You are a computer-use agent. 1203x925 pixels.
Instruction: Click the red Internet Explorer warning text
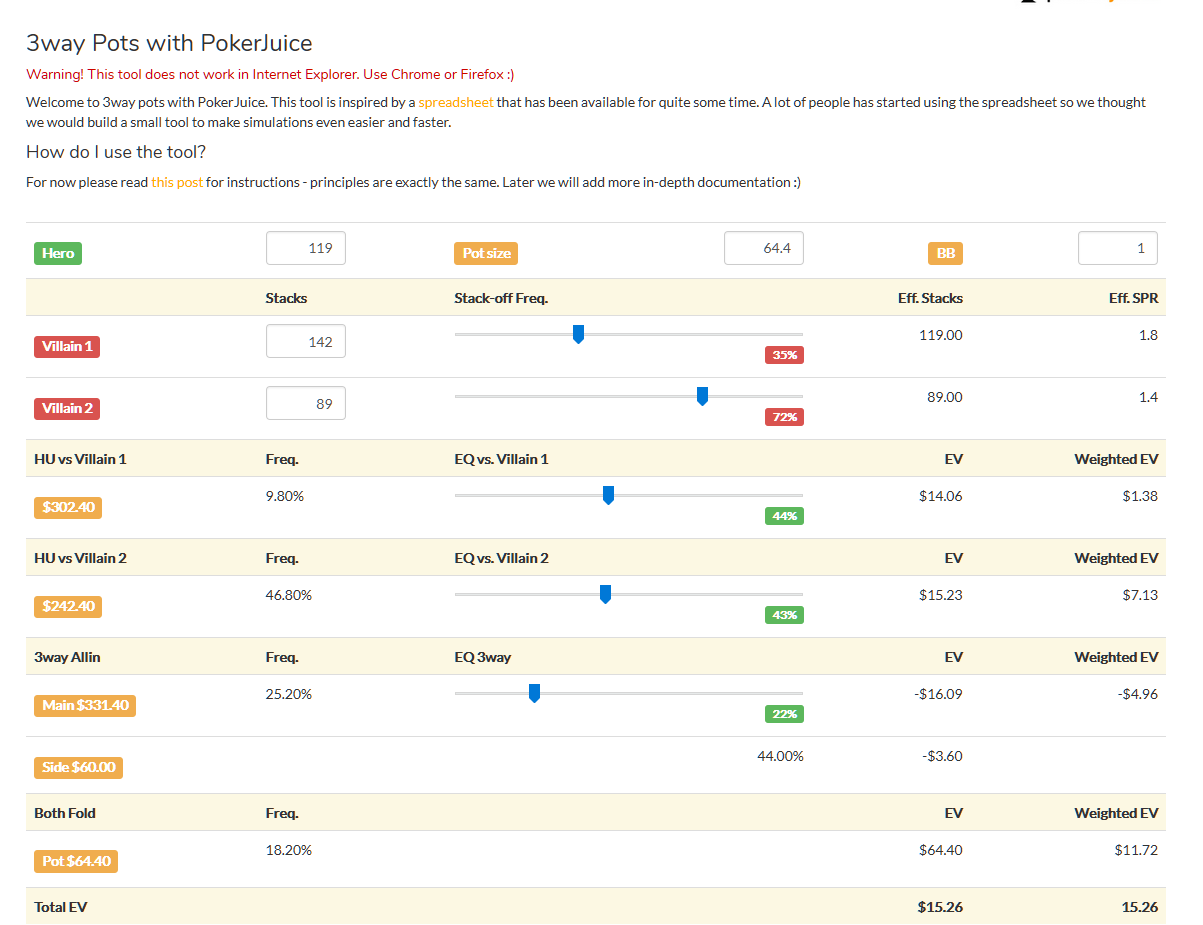coord(270,74)
